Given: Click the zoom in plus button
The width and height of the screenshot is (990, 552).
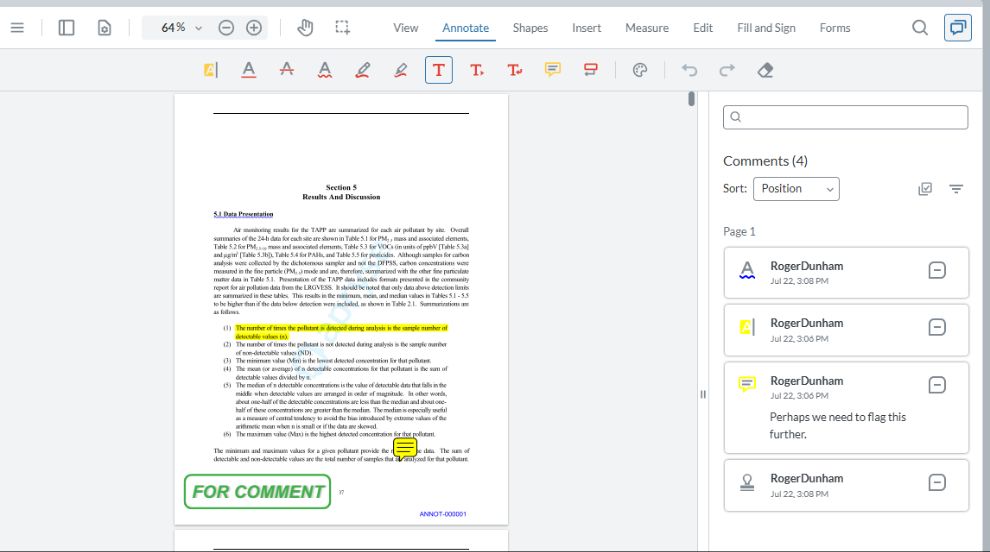Looking at the screenshot, I should (x=254, y=28).
